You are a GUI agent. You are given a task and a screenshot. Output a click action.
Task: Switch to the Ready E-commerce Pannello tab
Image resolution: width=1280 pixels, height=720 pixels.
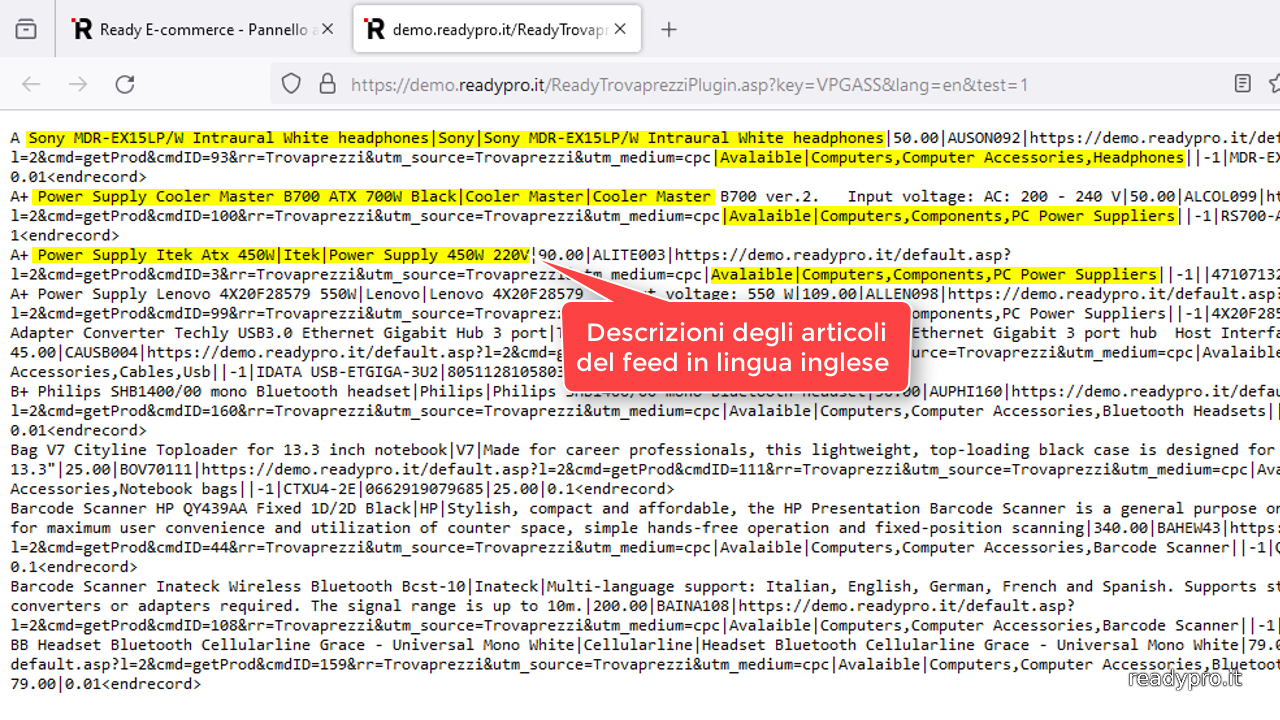coord(203,29)
